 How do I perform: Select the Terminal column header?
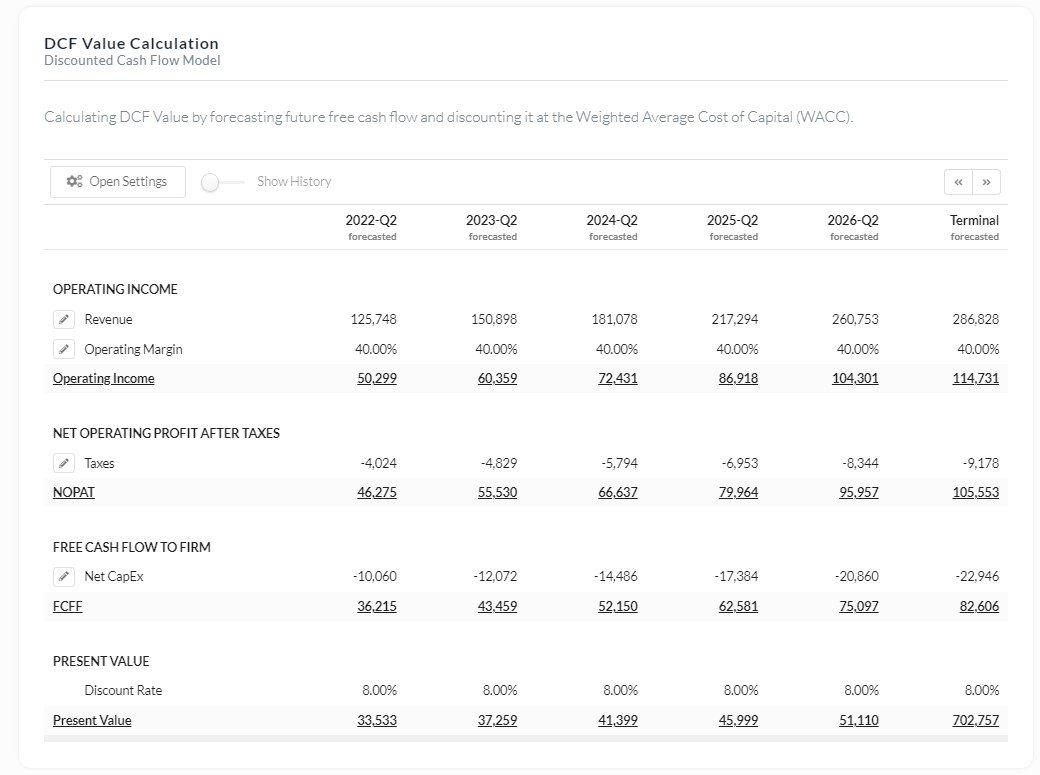pos(975,220)
